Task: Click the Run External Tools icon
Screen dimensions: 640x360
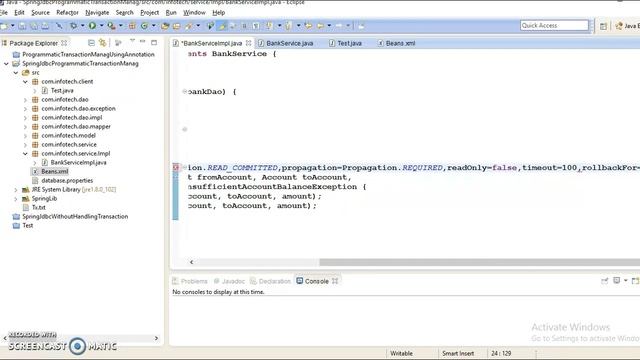Action: coord(111,26)
